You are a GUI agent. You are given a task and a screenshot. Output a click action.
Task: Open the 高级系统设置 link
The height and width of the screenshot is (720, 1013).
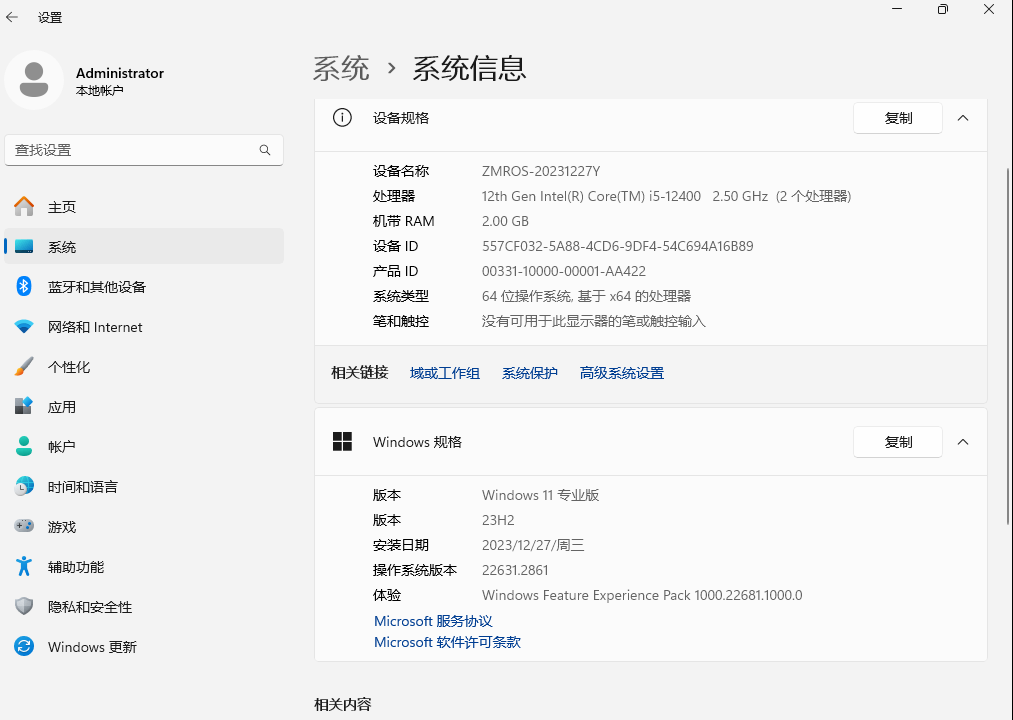(x=621, y=373)
